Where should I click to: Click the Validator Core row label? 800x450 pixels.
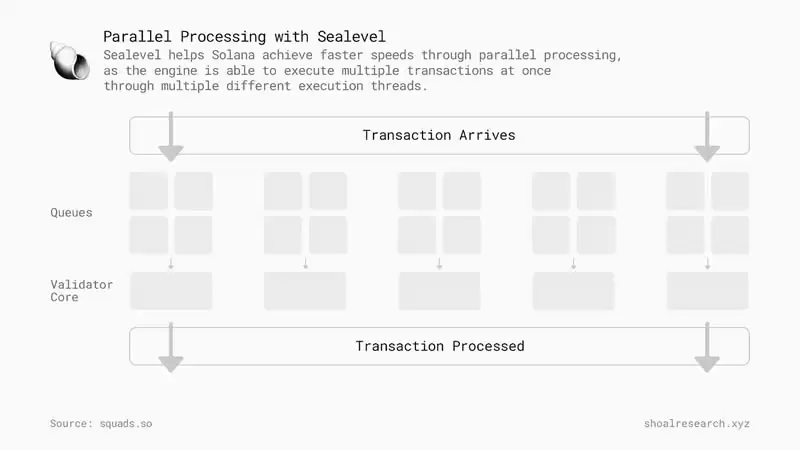(x=81, y=291)
